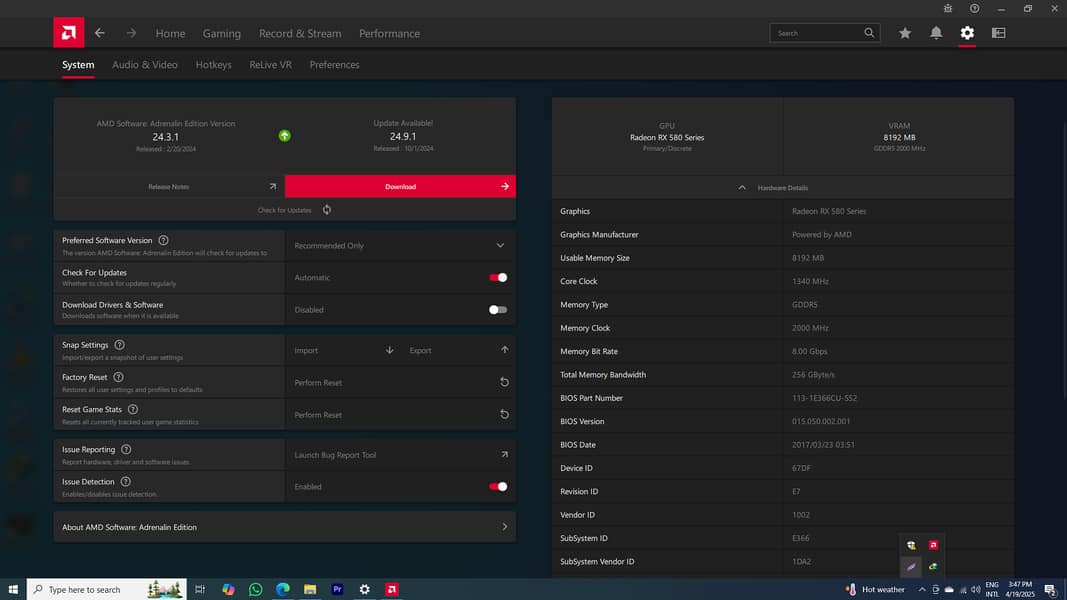
Task: Open Recommended Only dropdown
Action: click(x=400, y=246)
